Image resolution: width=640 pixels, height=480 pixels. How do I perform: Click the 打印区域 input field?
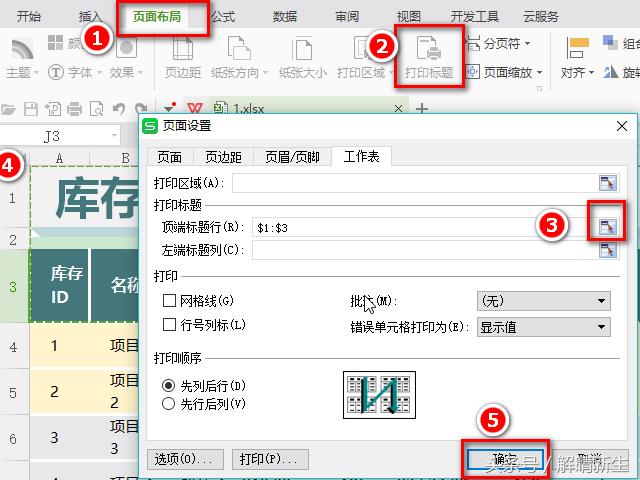[x=414, y=183]
